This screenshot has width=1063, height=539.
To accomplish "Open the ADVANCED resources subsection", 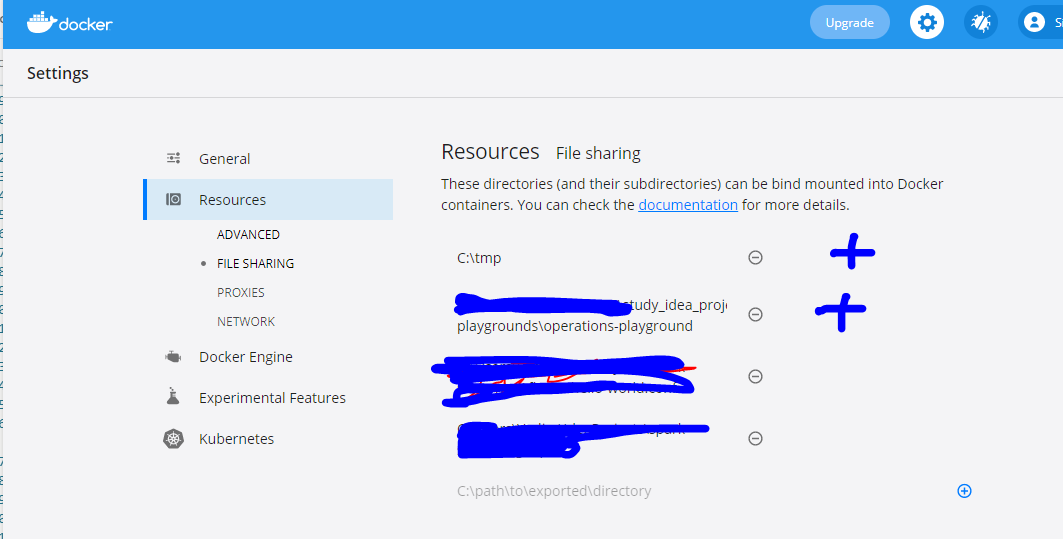I will [x=248, y=235].
